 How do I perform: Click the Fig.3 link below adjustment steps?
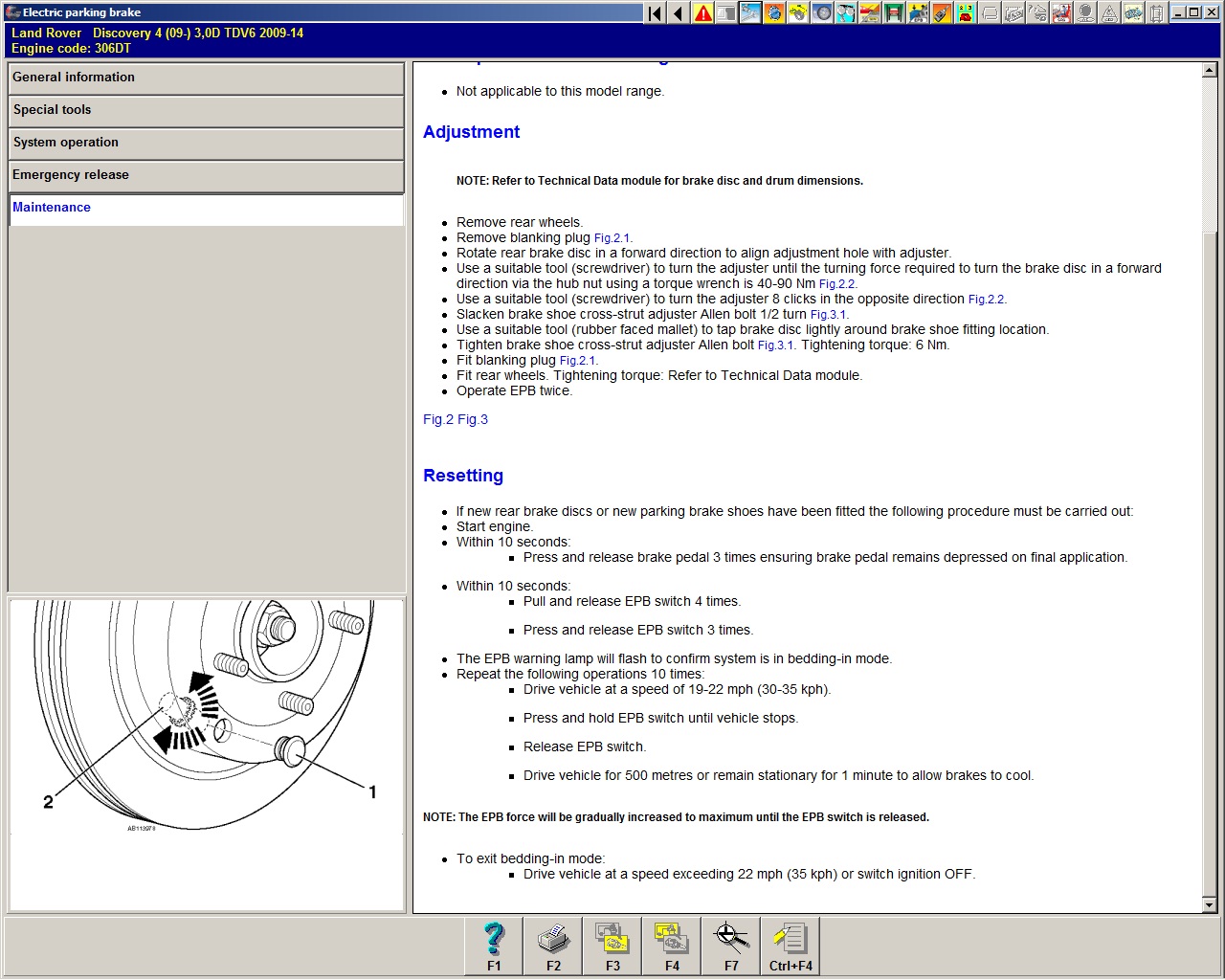pyautogui.click(x=473, y=419)
